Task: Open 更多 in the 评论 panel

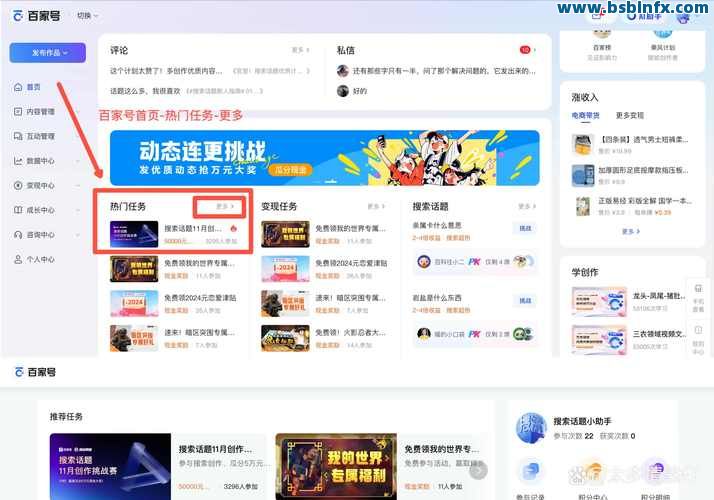Action: tap(301, 50)
